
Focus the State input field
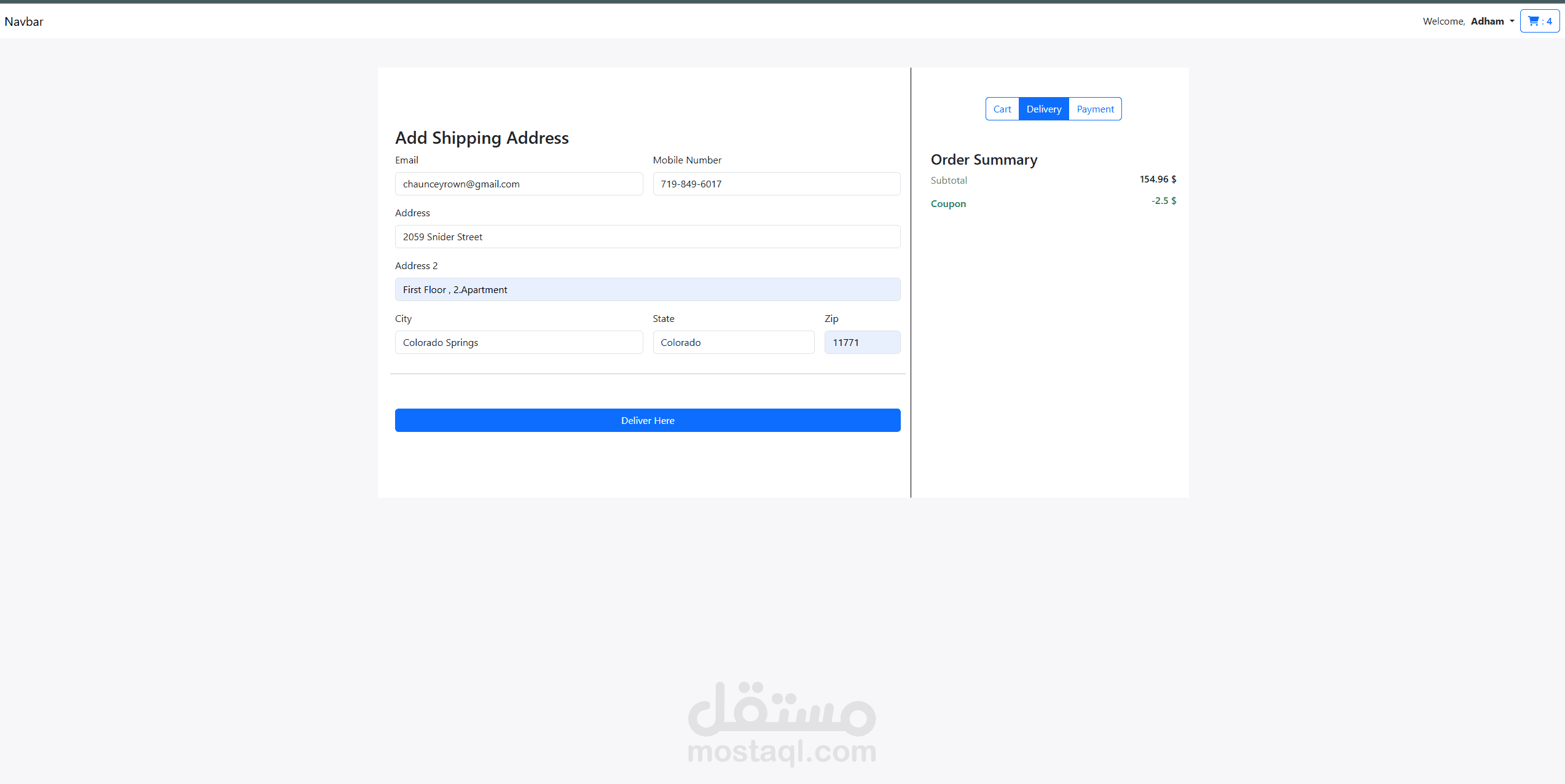tap(733, 342)
